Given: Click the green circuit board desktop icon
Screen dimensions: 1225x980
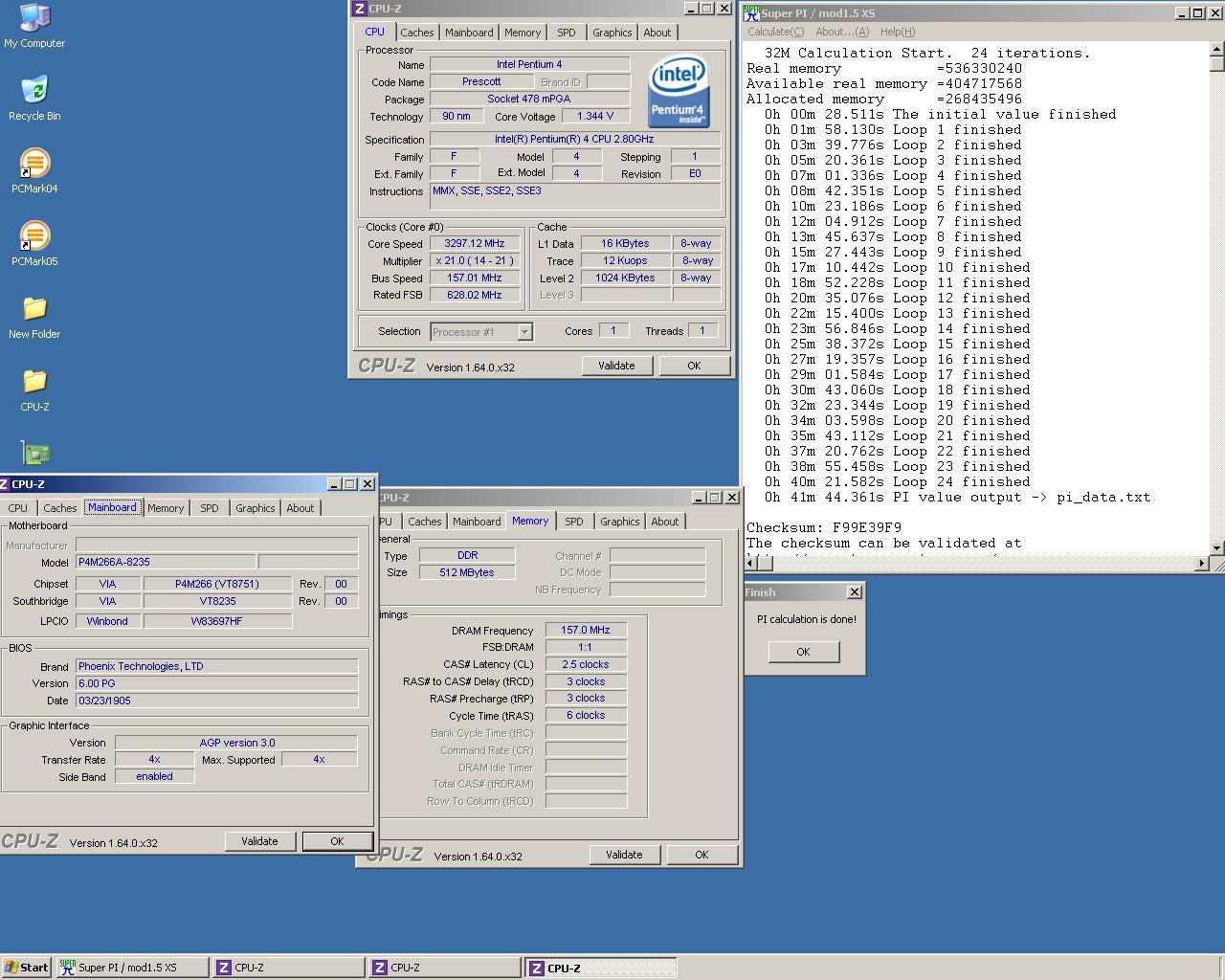Looking at the screenshot, I should click(x=35, y=454).
